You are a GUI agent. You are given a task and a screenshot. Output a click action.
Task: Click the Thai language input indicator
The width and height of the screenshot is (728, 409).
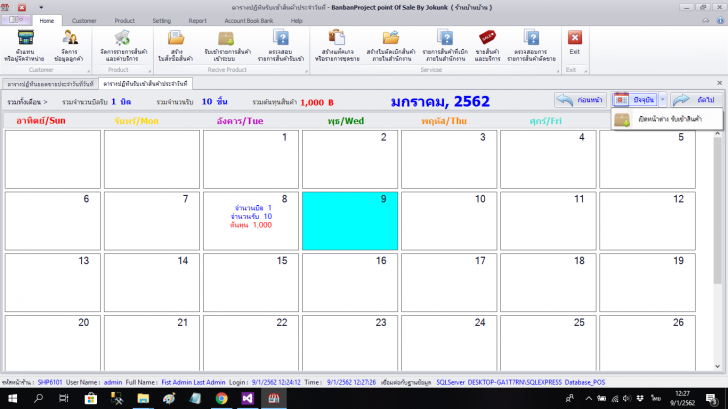pos(656,398)
